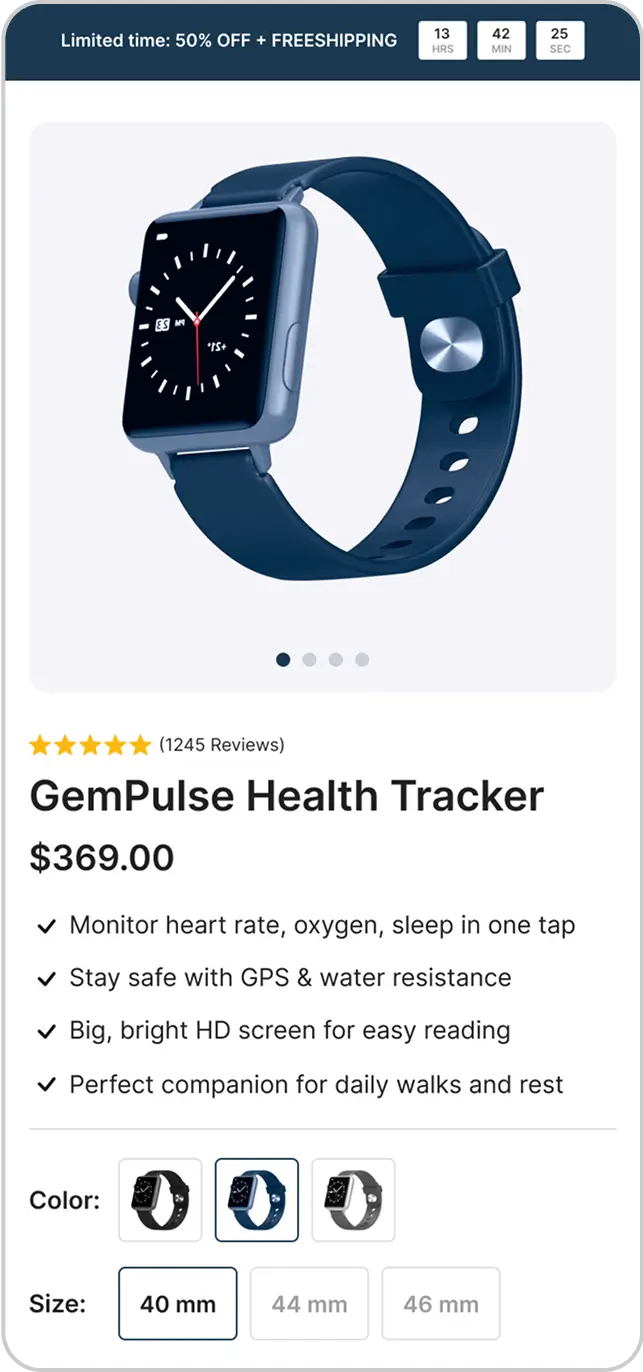The height and width of the screenshot is (1372, 643).
Task: Click the five-star rating icons
Action: [x=90, y=745]
